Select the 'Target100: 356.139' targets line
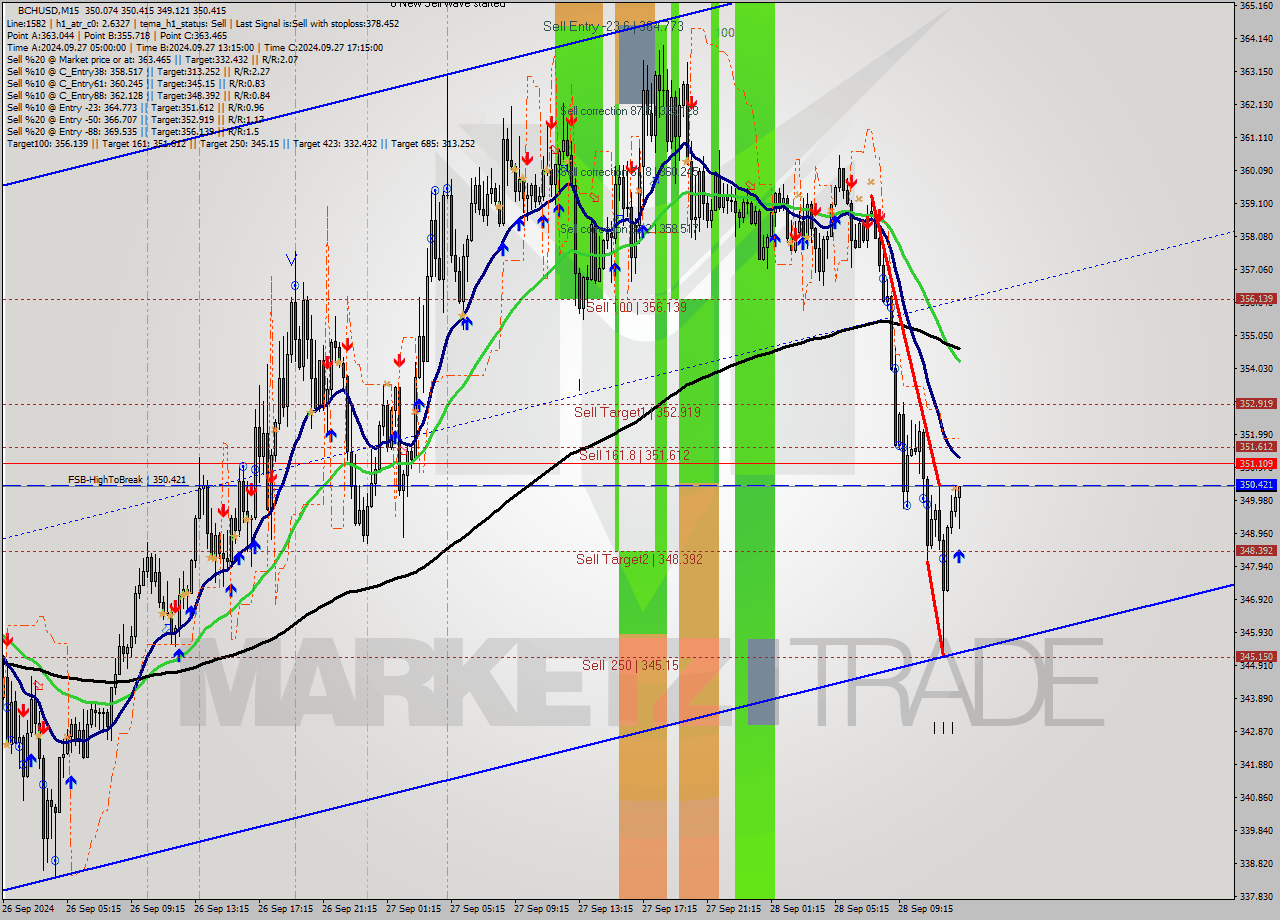The height and width of the screenshot is (920, 1280). click(241, 143)
